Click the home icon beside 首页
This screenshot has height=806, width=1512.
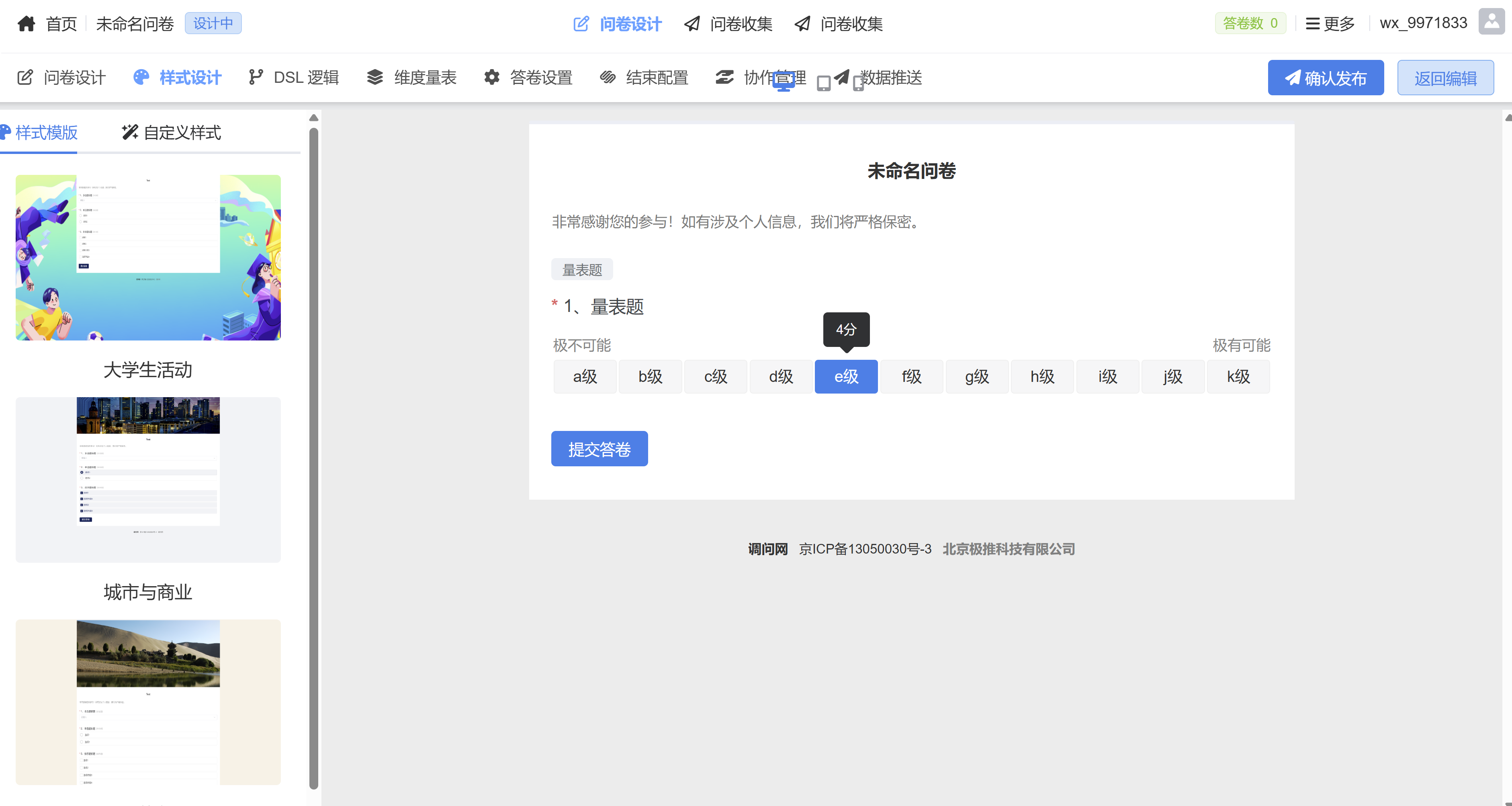(x=27, y=23)
